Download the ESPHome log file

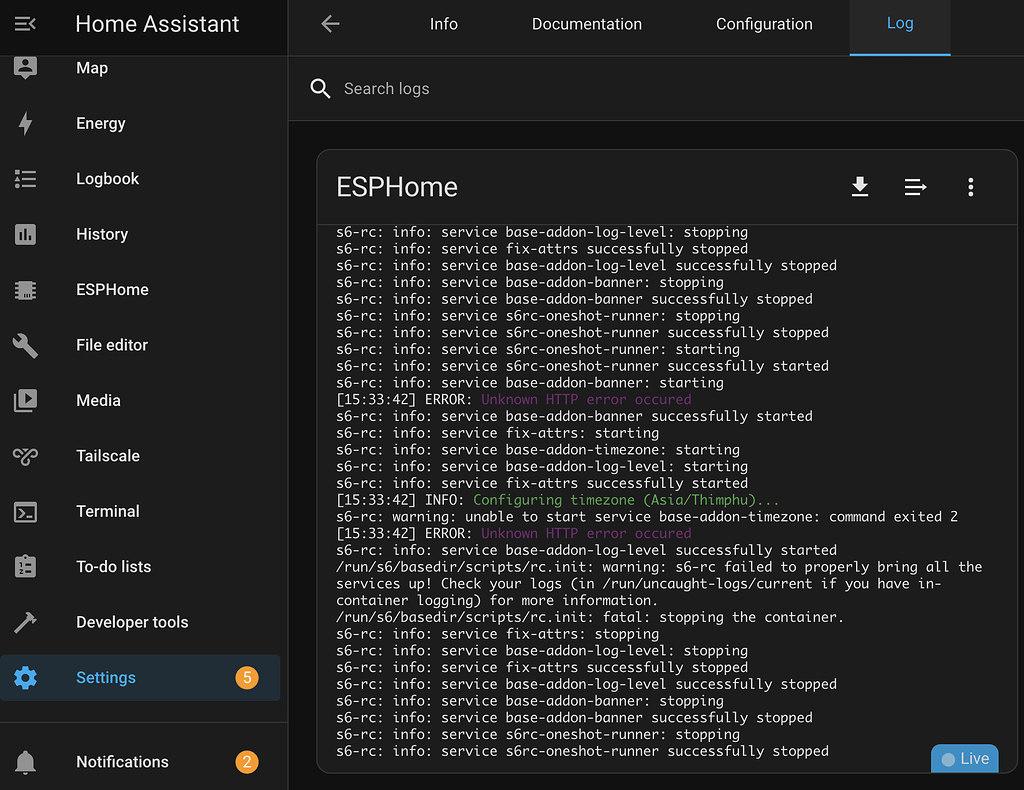tap(860, 187)
